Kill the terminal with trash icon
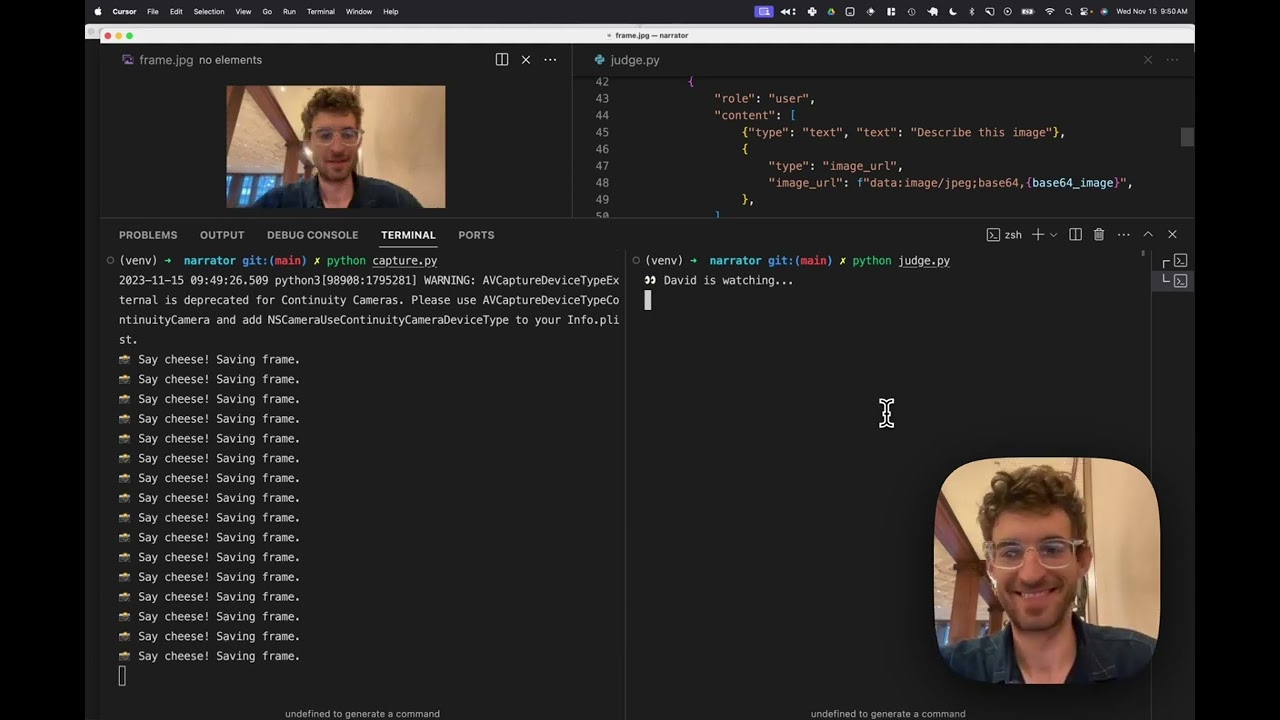This screenshot has width=1280, height=720. [x=1099, y=235]
